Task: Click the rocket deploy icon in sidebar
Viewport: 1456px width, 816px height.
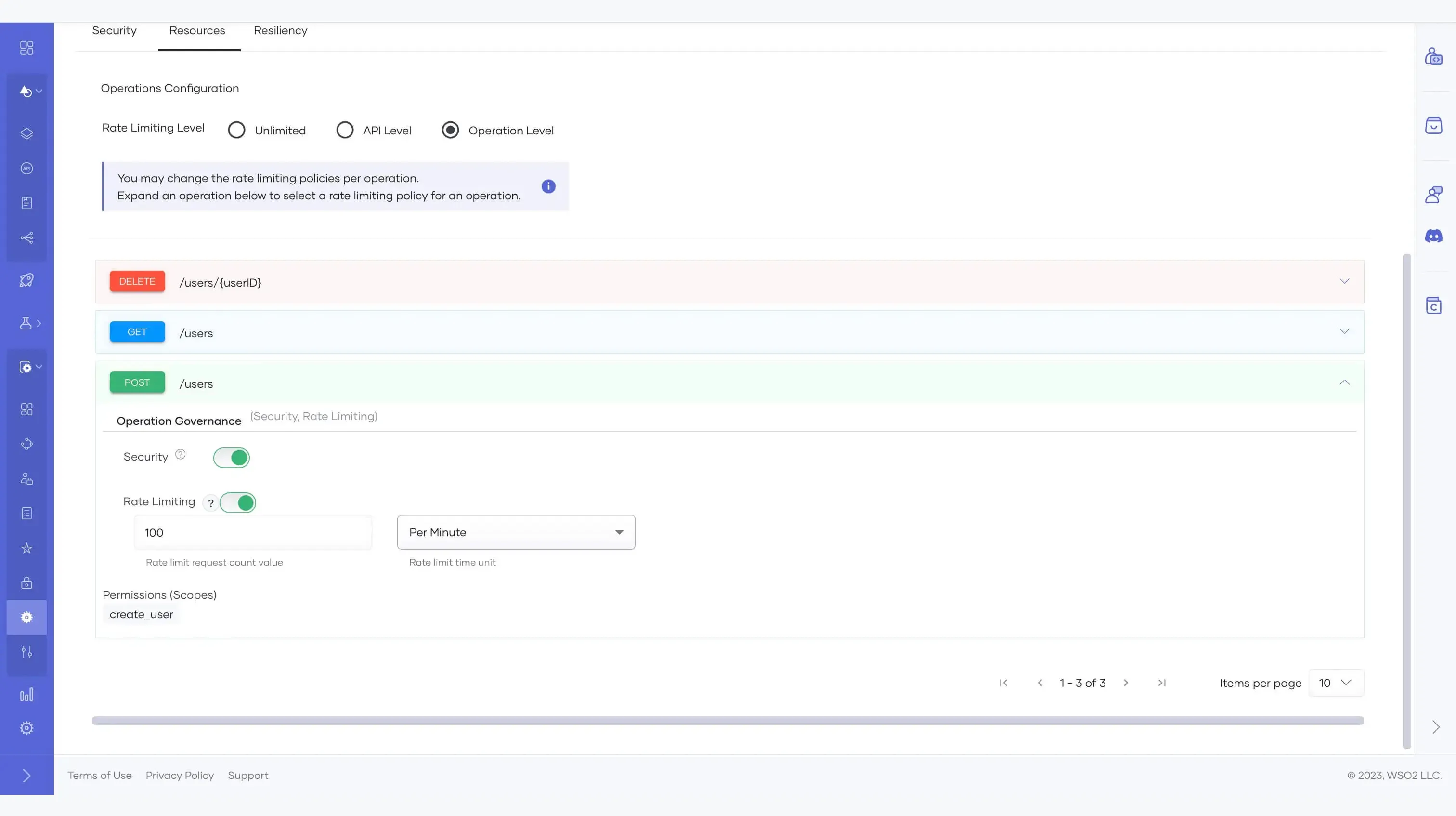Action: [26, 280]
